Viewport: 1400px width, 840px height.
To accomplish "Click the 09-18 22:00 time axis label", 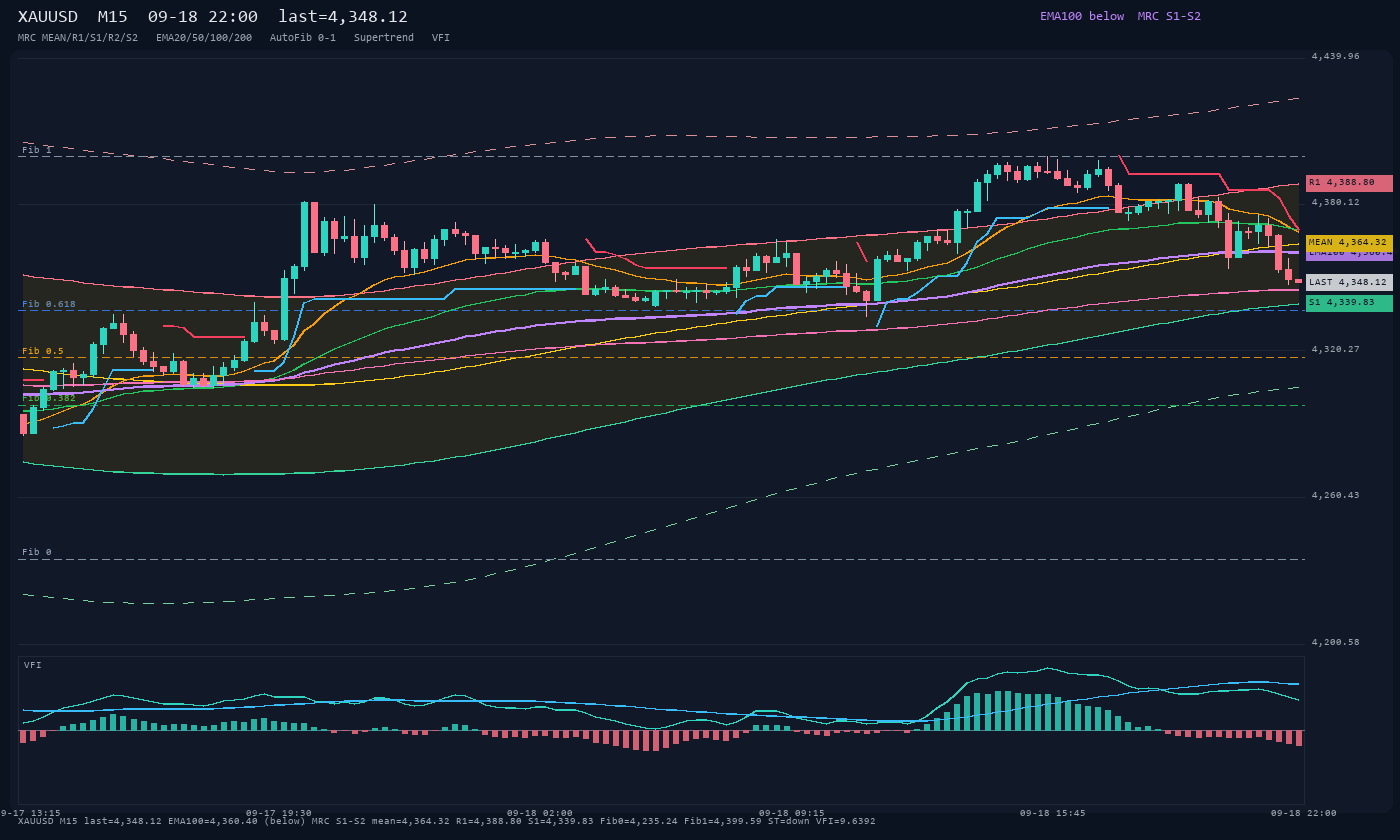I will (x=1304, y=813).
